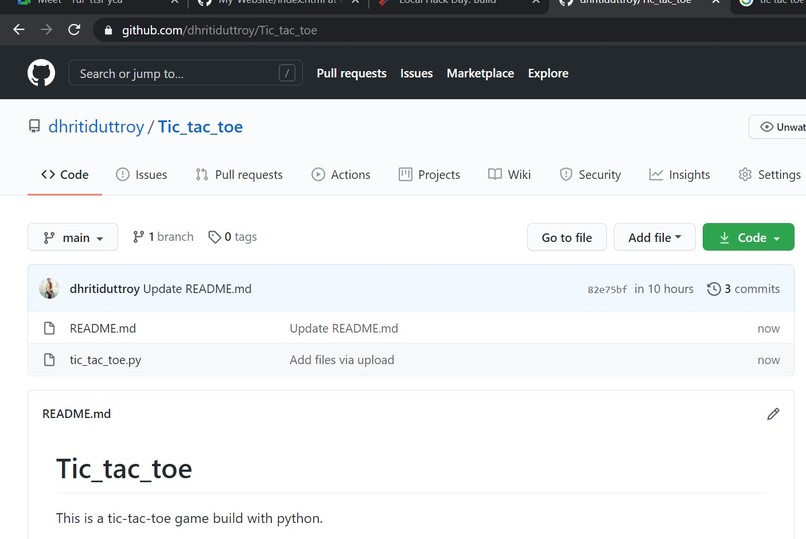Open the dhritiduttroy owner link
Screen dimensions: 806x539
coord(96,127)
